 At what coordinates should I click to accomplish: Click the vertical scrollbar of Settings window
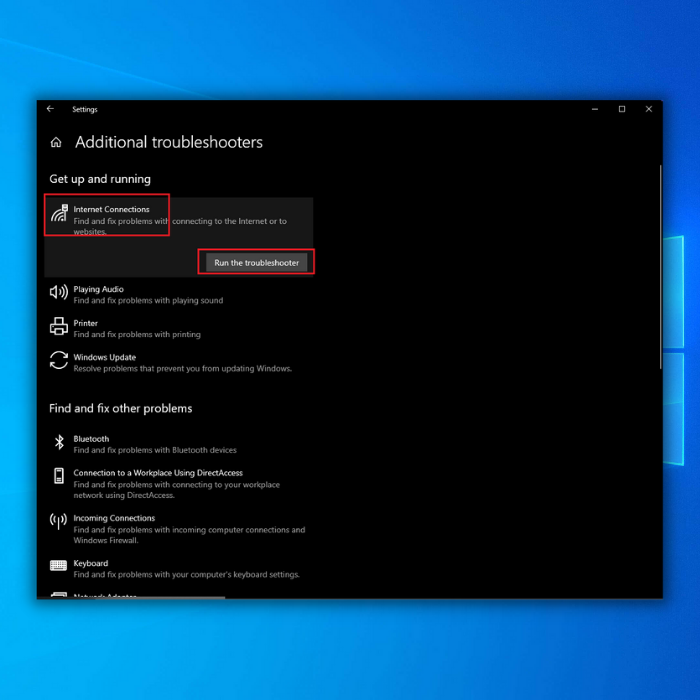(x=660, y=267)
